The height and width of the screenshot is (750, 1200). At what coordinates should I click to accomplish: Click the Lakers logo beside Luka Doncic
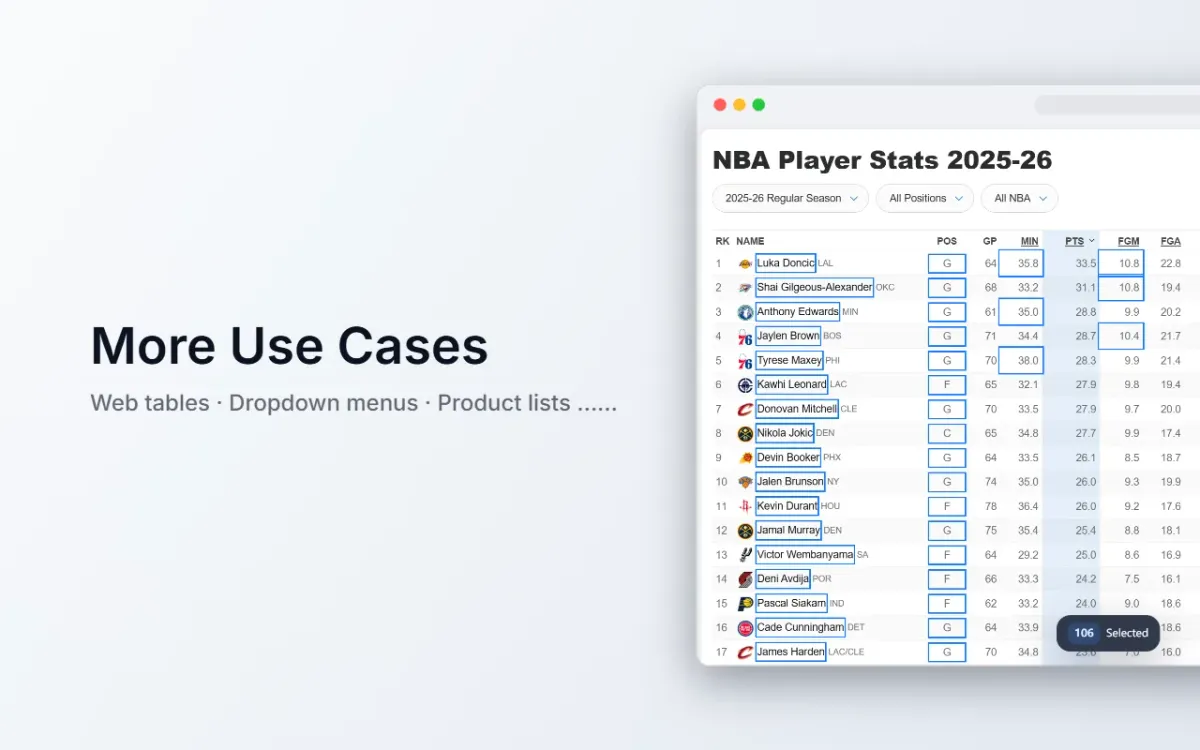[745, 264]
